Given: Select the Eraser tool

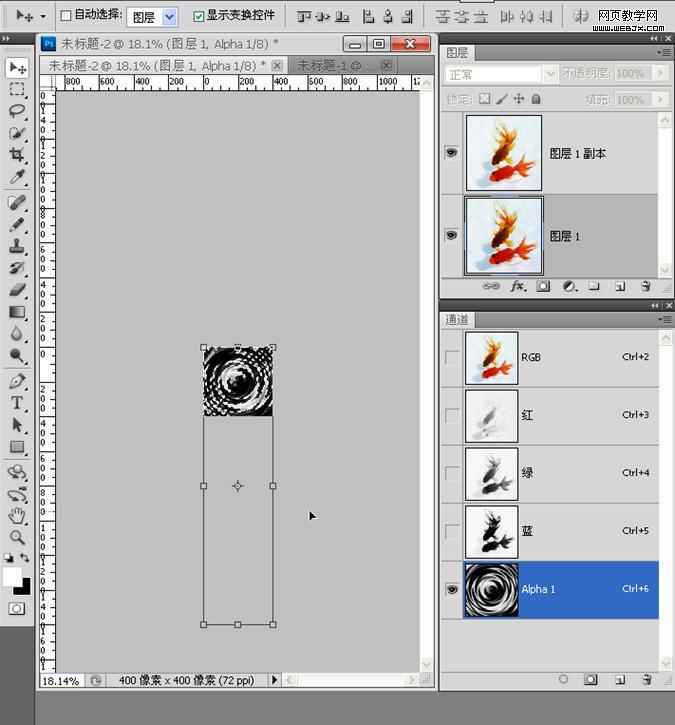Looking at the screenshot, I should (x=18, y=289).
